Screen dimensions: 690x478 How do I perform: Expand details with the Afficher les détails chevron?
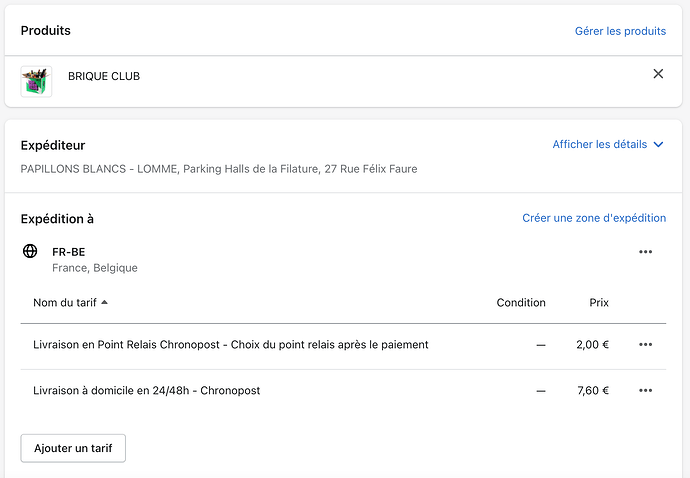pyautogui.click(x=658, y=145)
